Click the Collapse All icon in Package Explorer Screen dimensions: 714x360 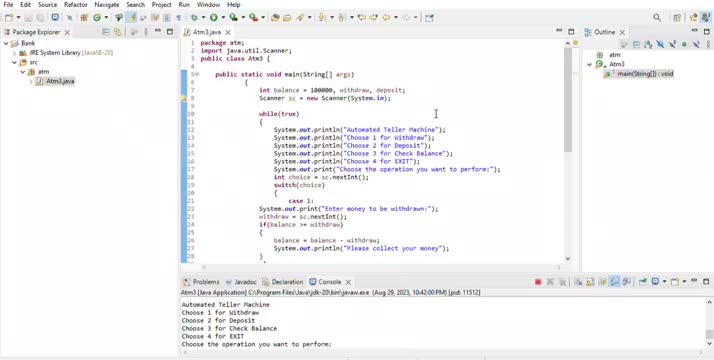pyautogui.click(x=106, y=32)
